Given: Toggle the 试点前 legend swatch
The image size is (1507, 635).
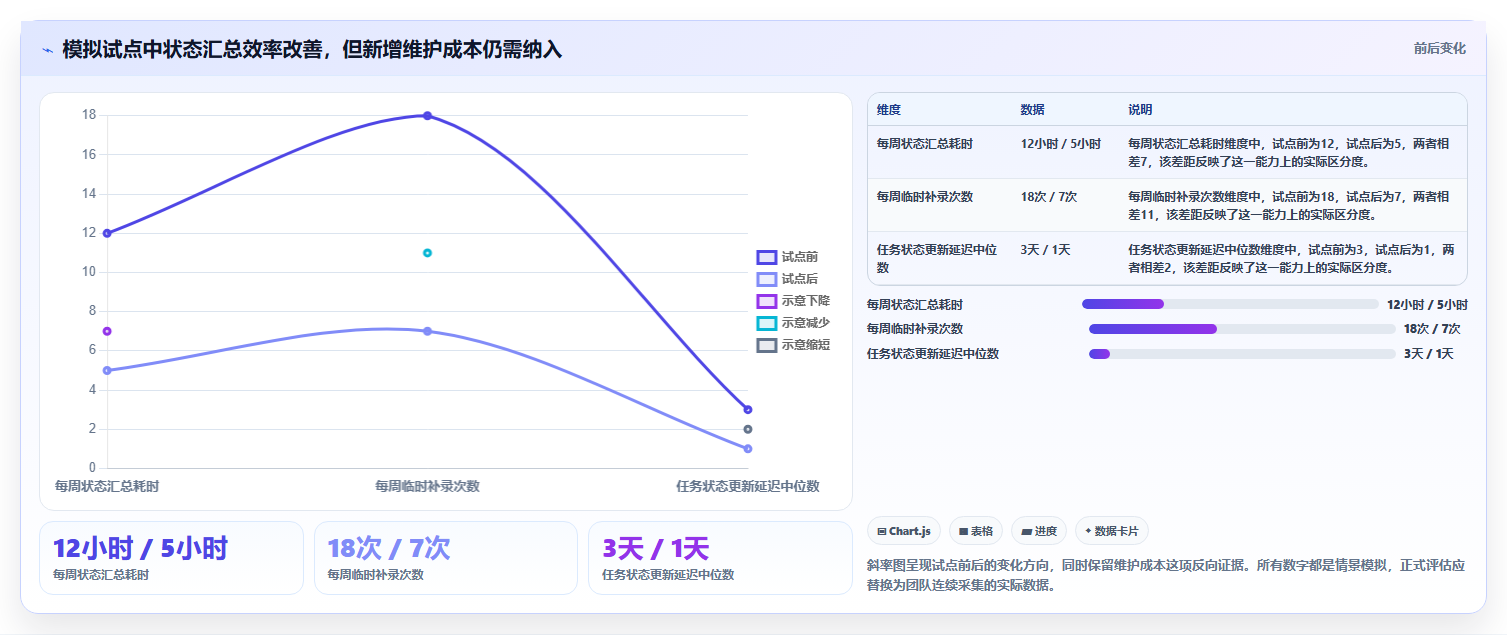Looking at the screenshot, I should coord(766,257).
